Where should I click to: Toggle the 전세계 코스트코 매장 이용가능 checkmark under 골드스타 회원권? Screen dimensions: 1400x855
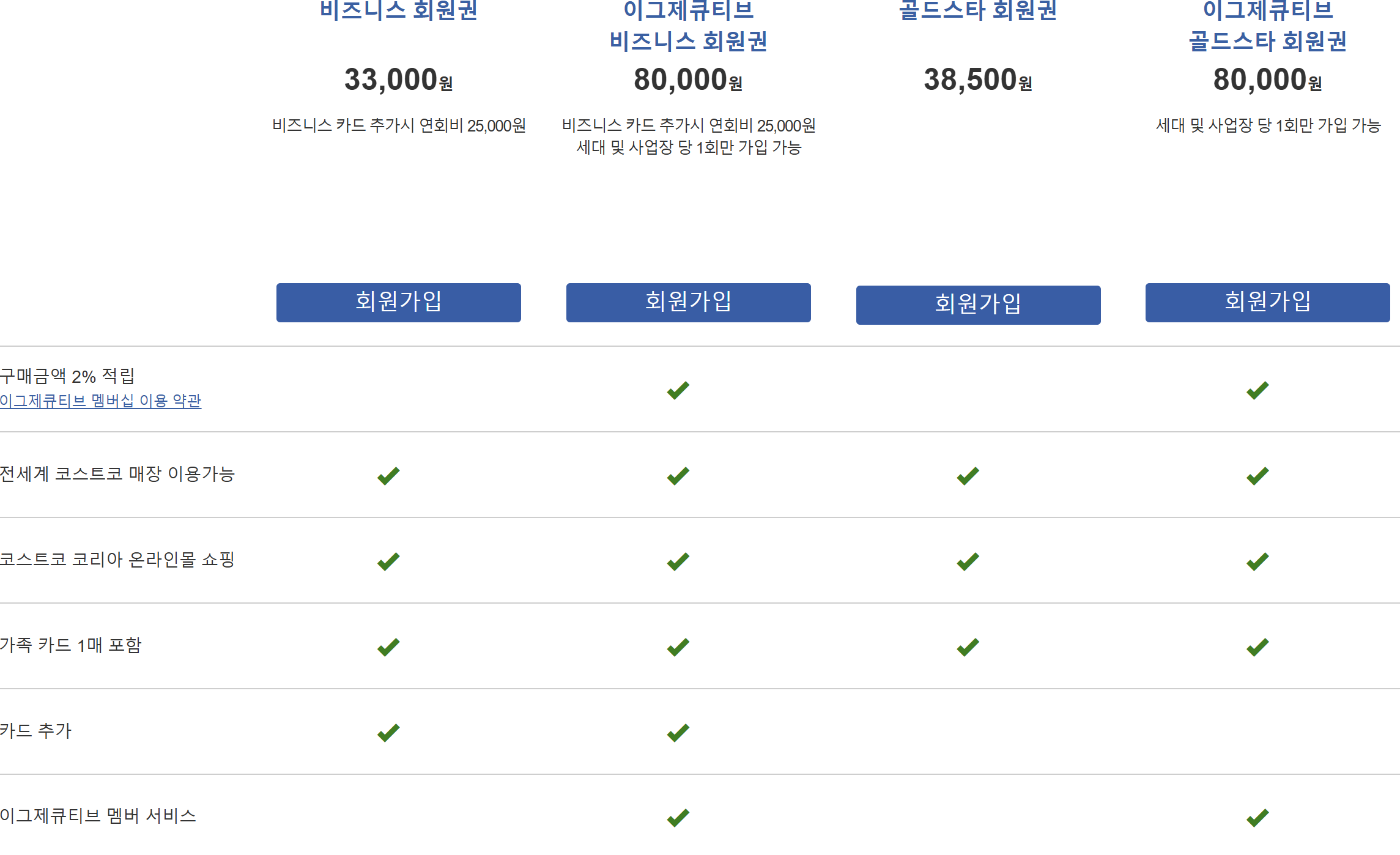pos(967,475)
